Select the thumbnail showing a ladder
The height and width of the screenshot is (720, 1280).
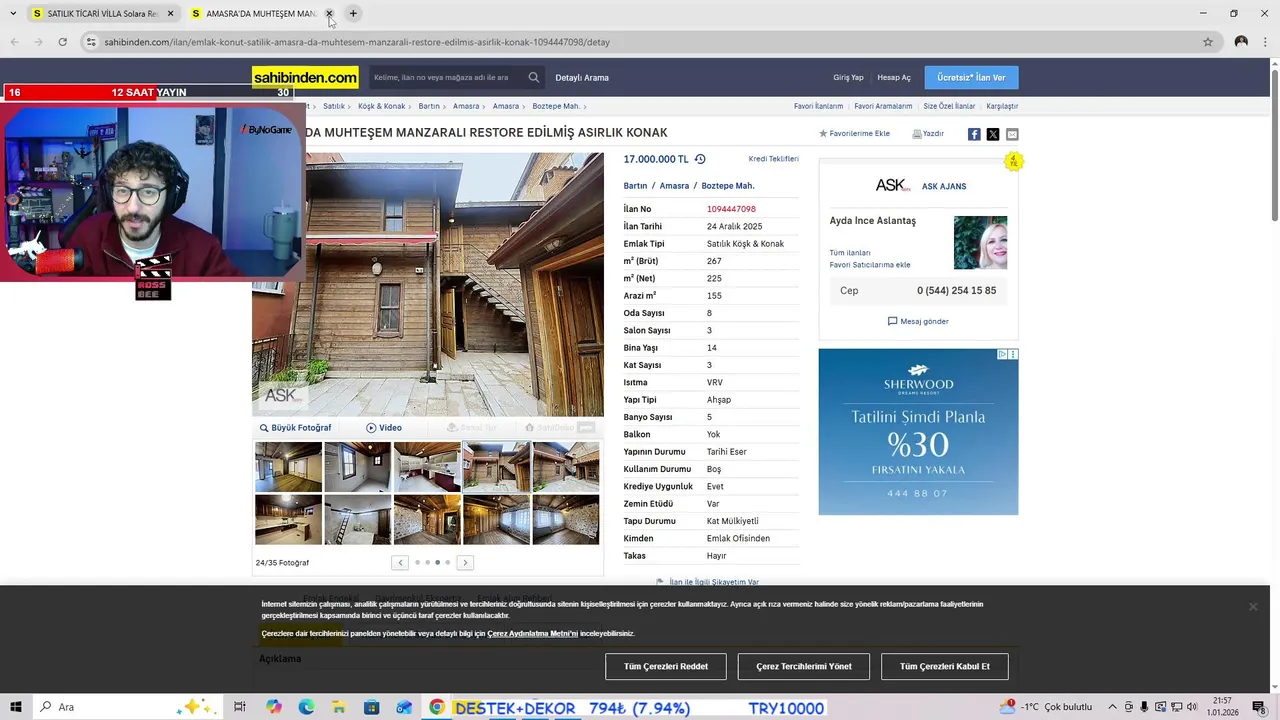pos(358,520)
